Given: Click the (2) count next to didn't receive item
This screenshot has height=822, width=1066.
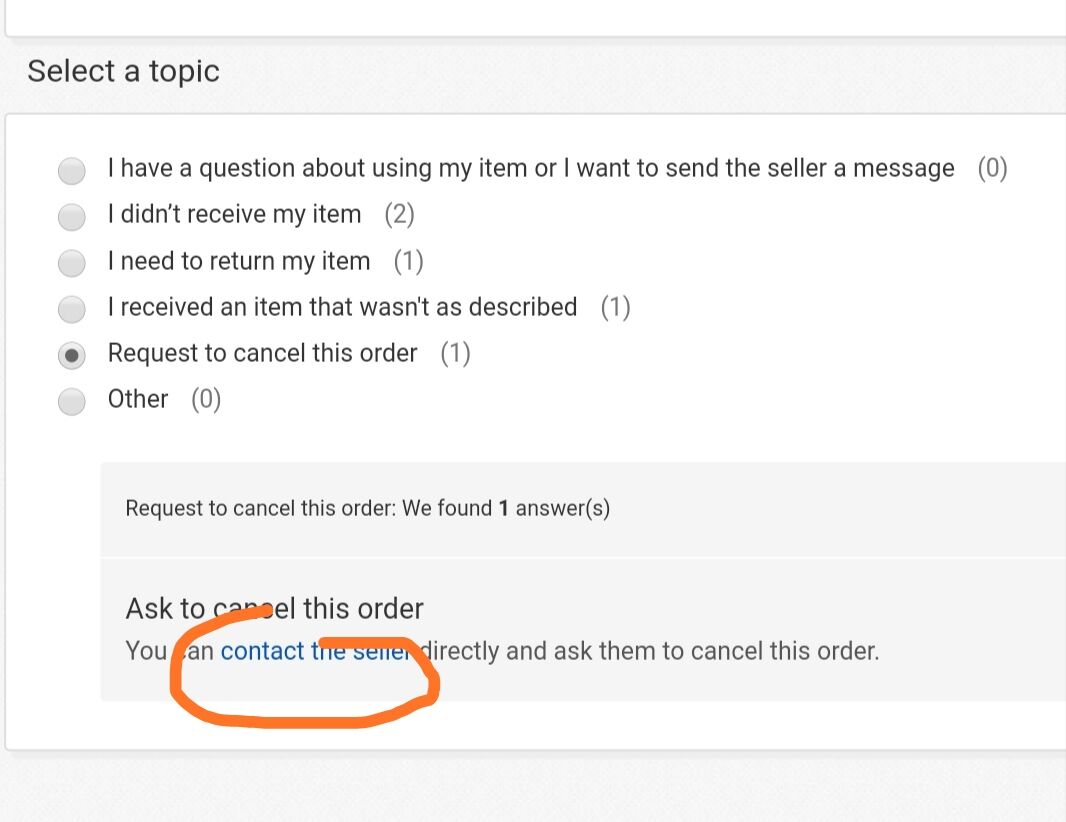Looking at the screenshot, I should [399, 214].
